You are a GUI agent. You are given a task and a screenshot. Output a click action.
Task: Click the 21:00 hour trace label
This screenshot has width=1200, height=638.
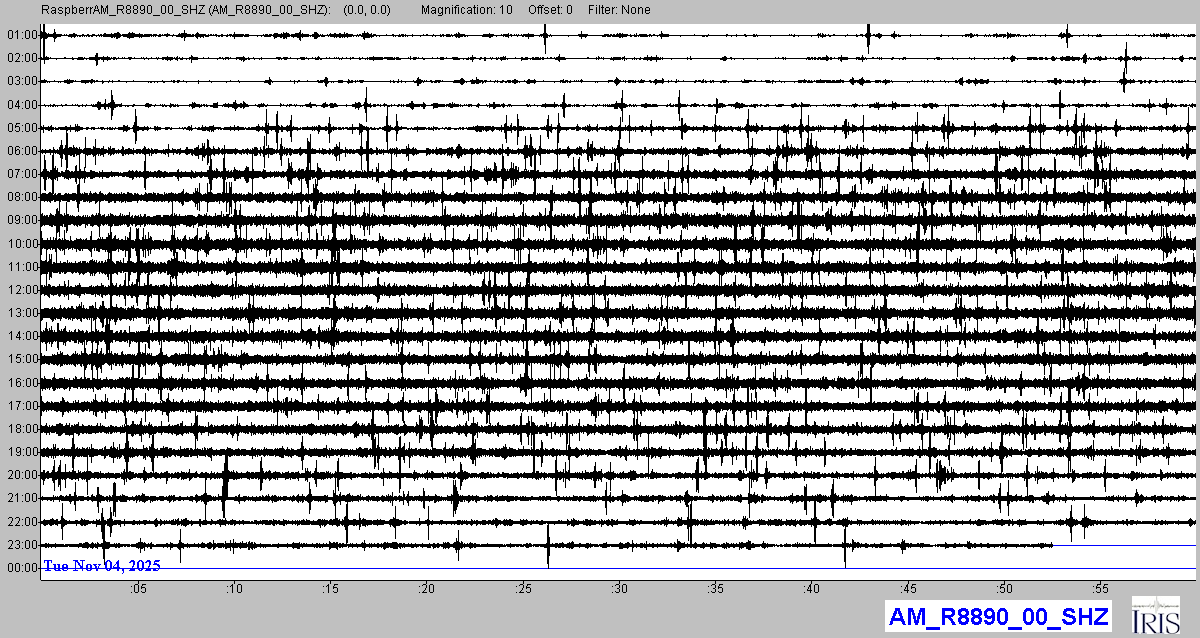21,498
